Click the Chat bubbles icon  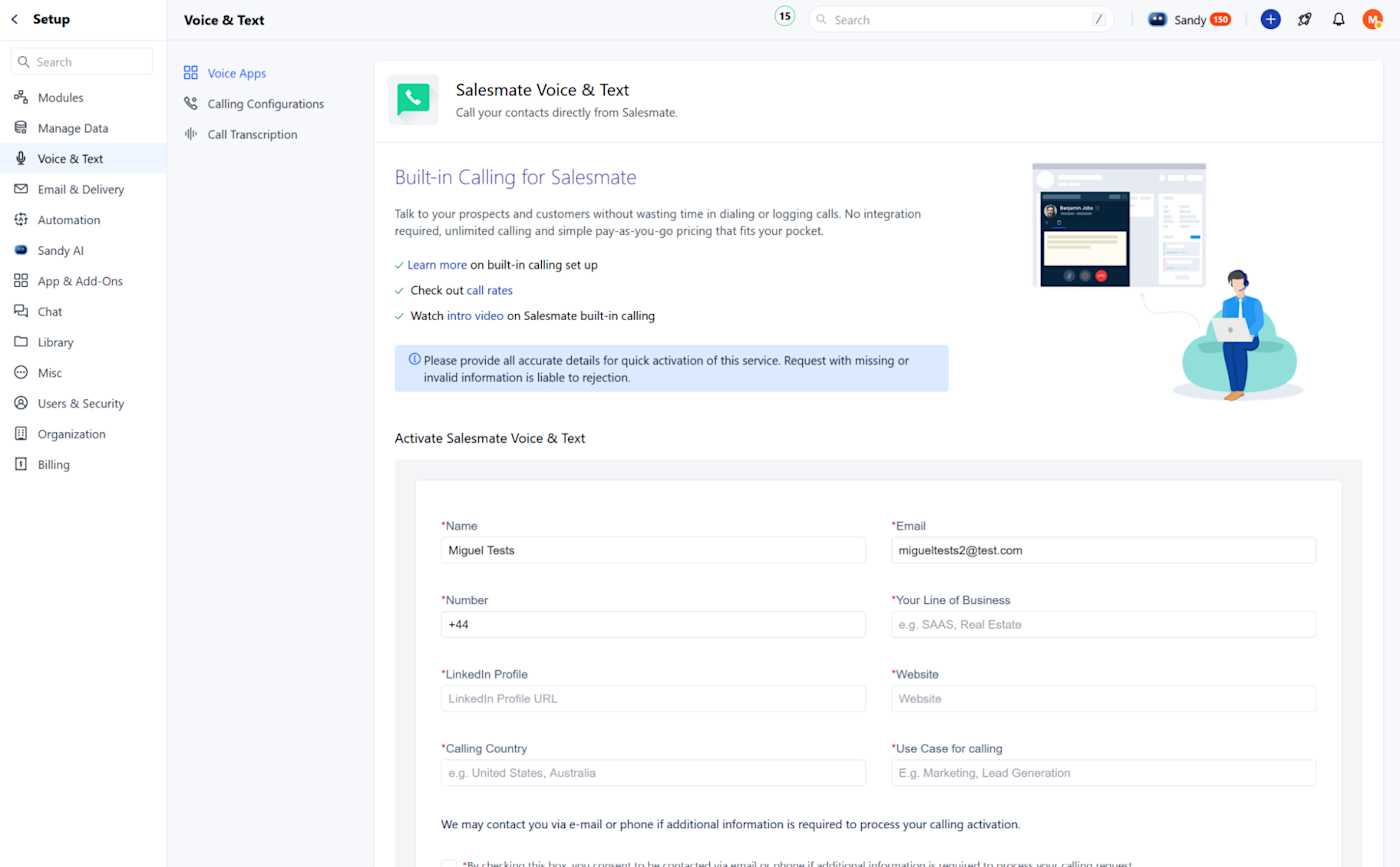[20, 312]
